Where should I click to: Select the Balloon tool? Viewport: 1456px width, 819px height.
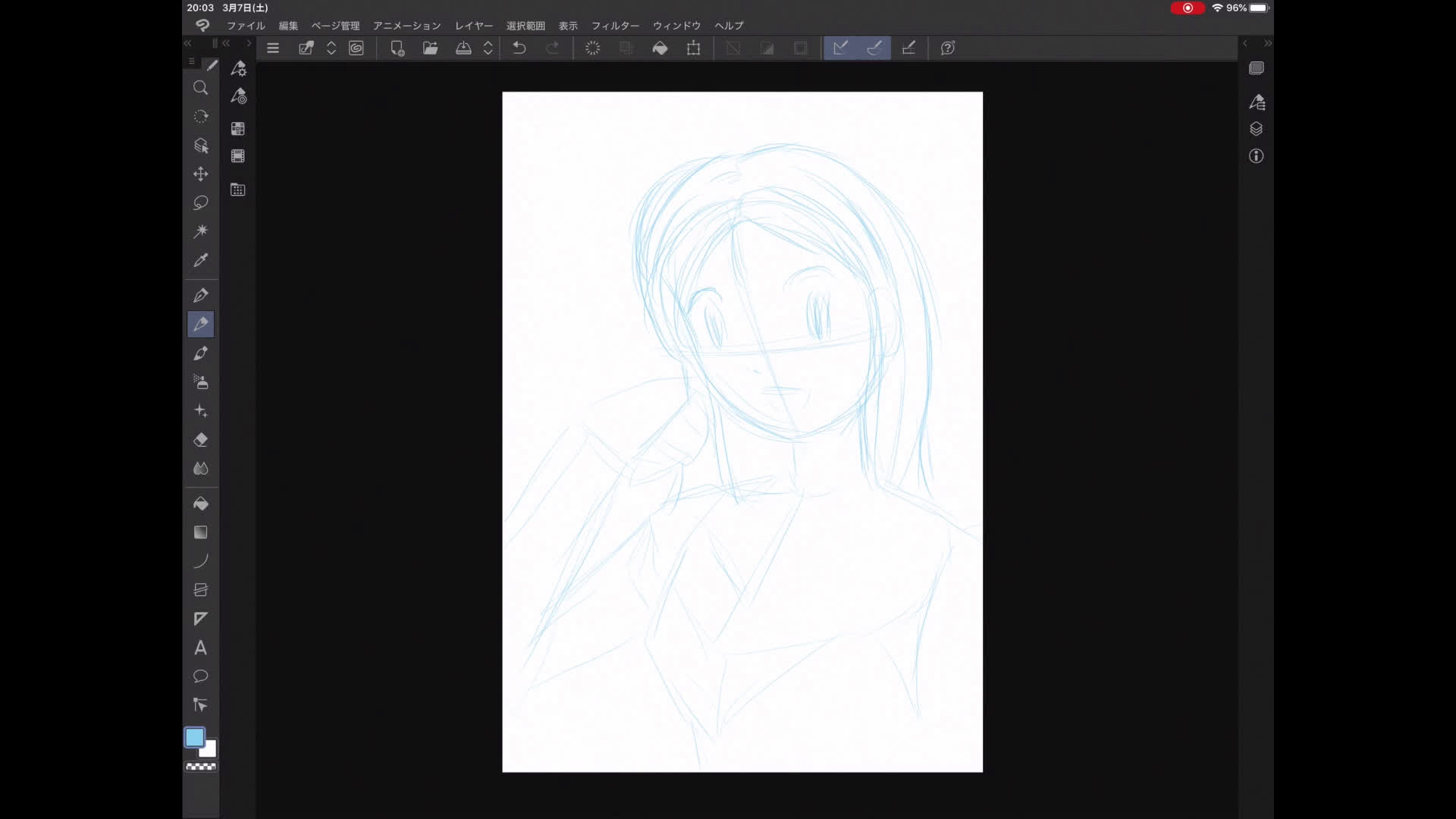tap(200, 676)
